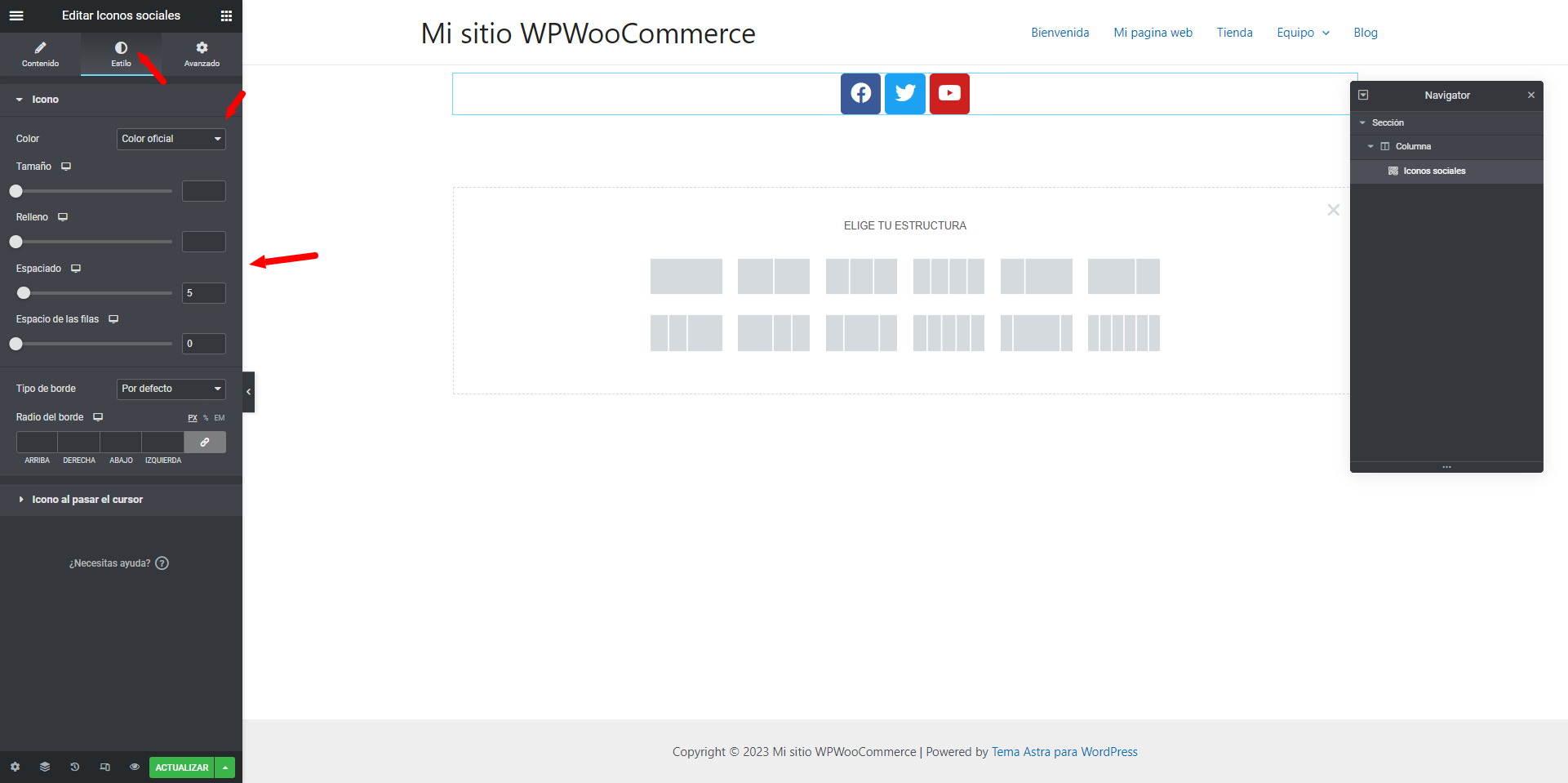The height and width of the screenshot is (783, 1568).
Task: Click the Tamaño responsive device icon
Action: [66, 167]
